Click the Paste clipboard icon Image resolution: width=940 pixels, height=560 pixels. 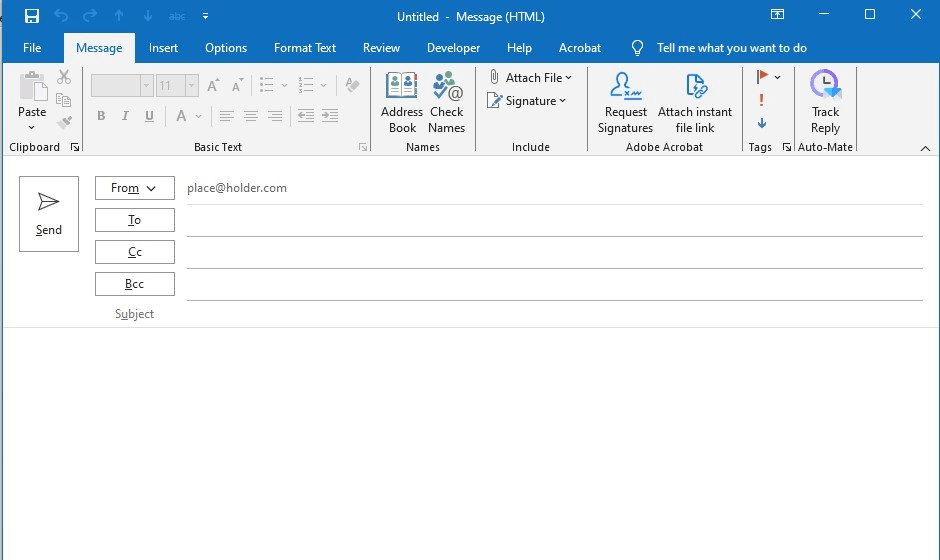tap(33, 88)
